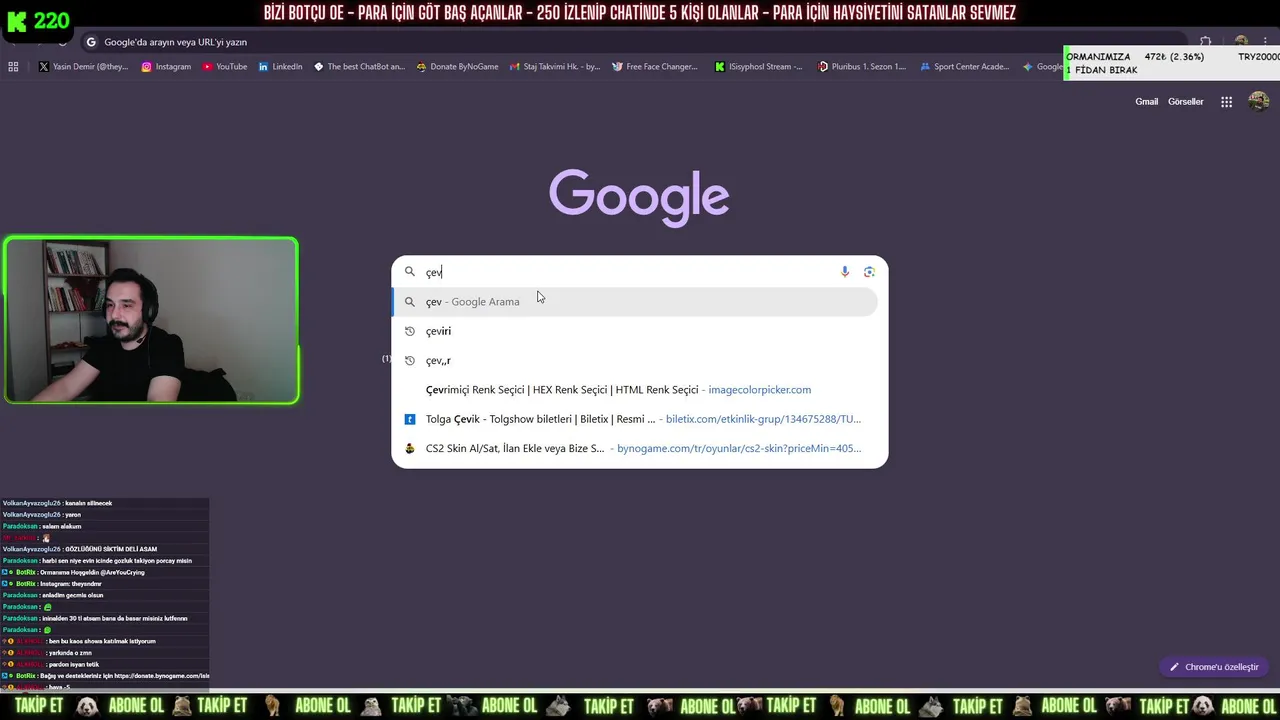Open the YouTube bookmark
The width and height of the screenshot is (1280, 720).
click(225, 67)
